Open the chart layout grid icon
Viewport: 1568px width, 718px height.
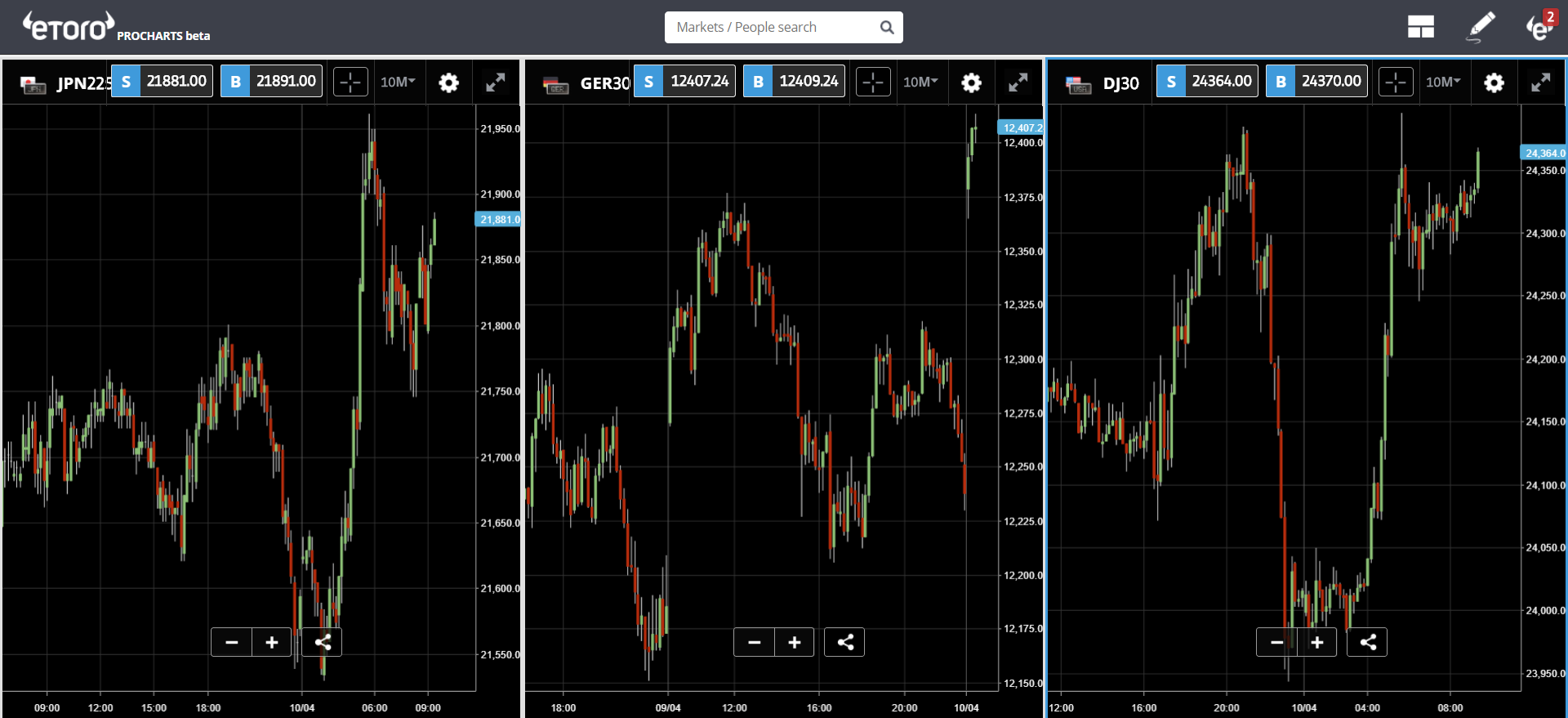click(1421, 27)
